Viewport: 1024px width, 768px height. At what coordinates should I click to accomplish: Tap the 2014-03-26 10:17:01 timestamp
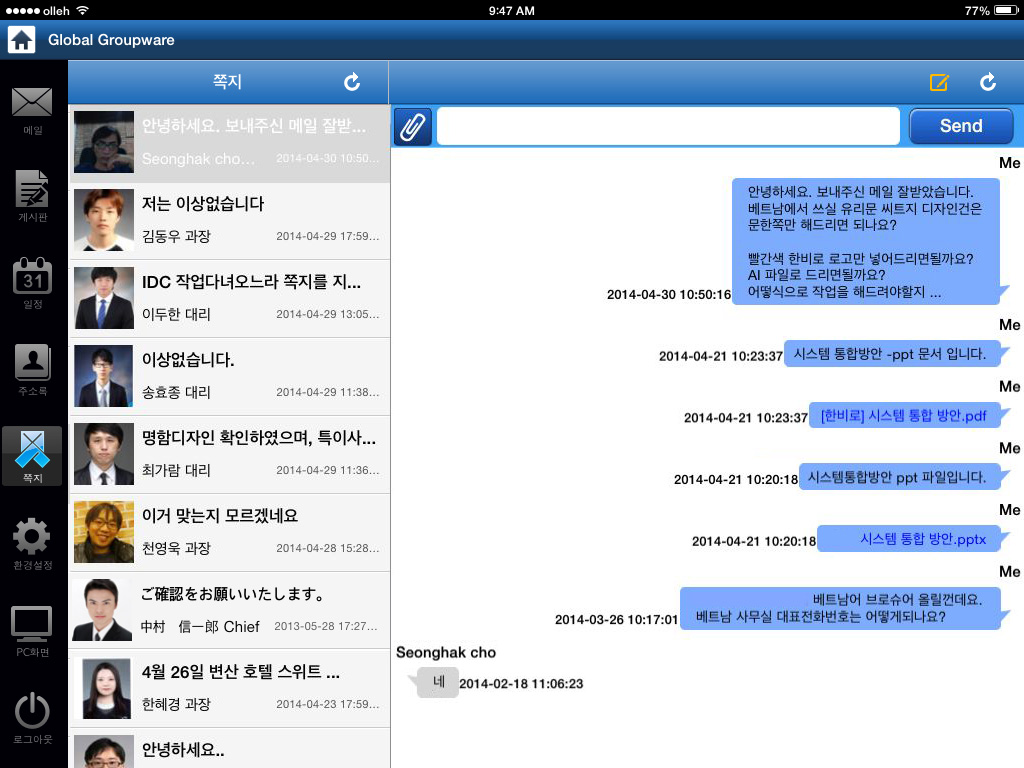(x=616, y=619)
